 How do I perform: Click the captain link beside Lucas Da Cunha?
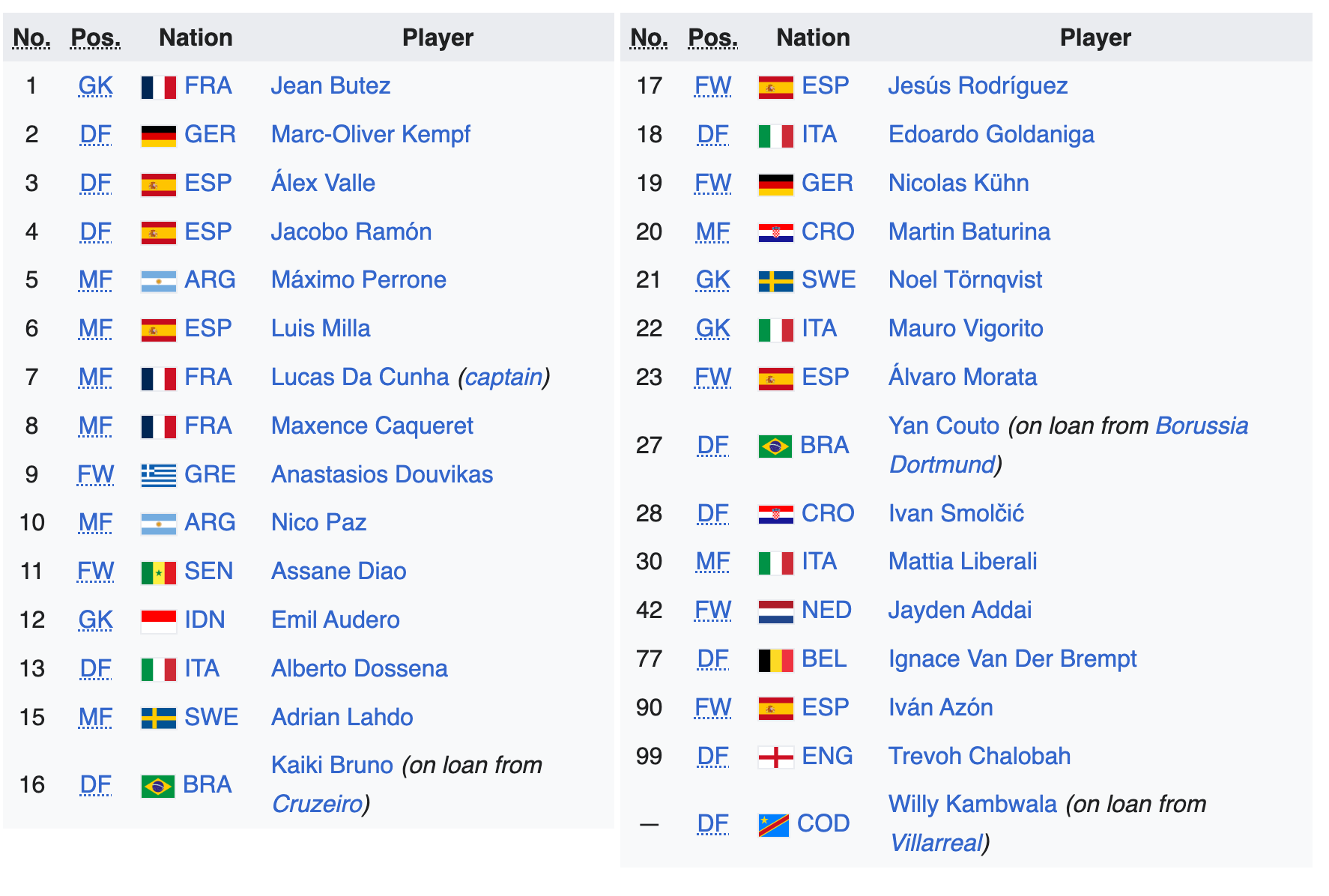coord(503,377)
